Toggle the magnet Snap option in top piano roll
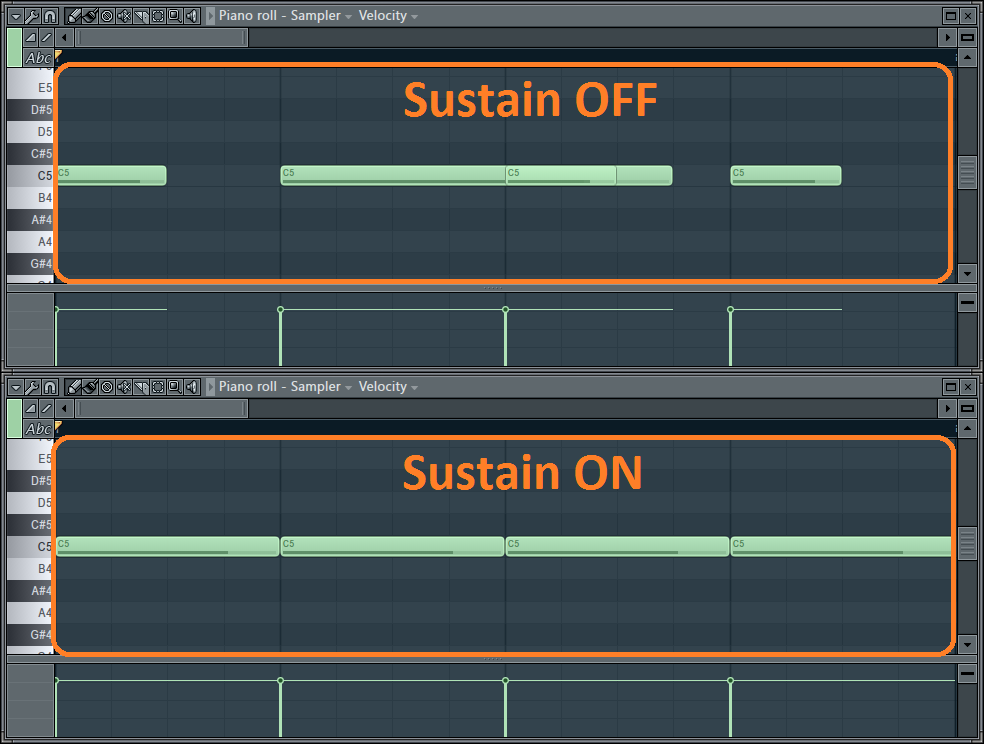Screen dimensions: 984x744 click(49, 16)
